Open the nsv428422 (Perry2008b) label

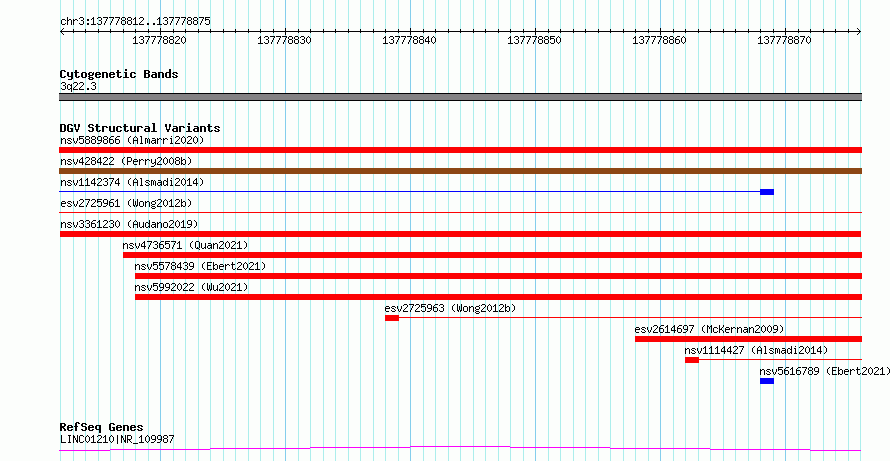click(x=126, y=161)
